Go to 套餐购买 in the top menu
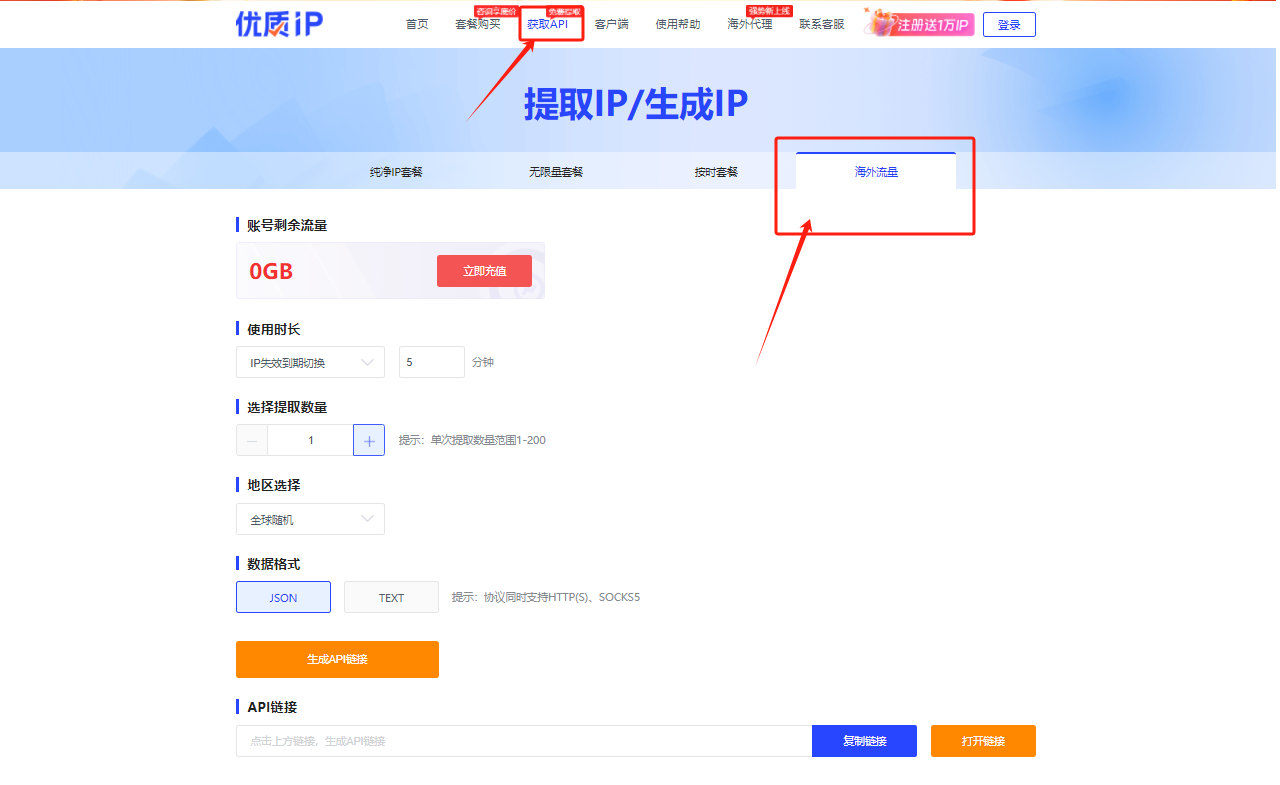This screenshot has height=785, width=1280. pos(478,24)
